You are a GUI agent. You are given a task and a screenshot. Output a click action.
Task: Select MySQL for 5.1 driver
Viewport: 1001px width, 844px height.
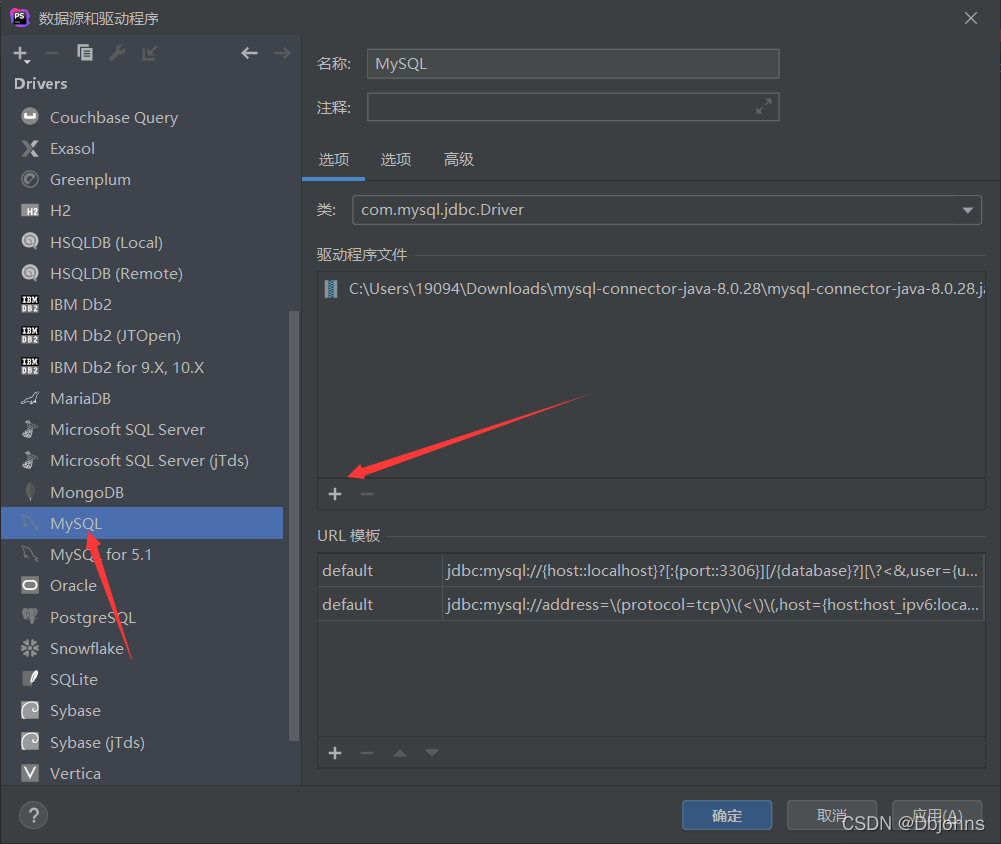142,554
